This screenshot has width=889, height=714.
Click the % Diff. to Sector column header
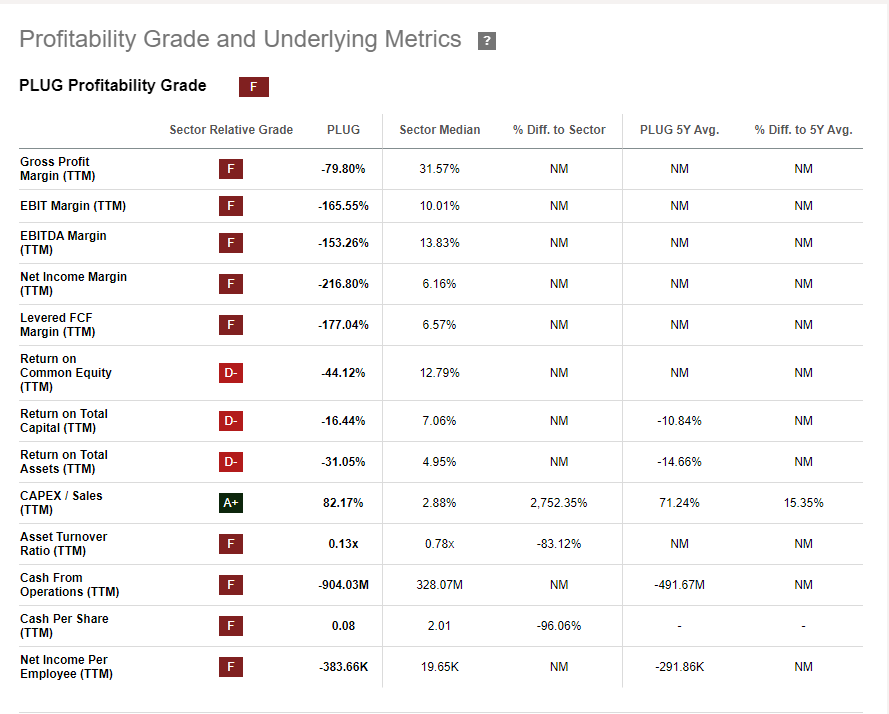point(559,130)
